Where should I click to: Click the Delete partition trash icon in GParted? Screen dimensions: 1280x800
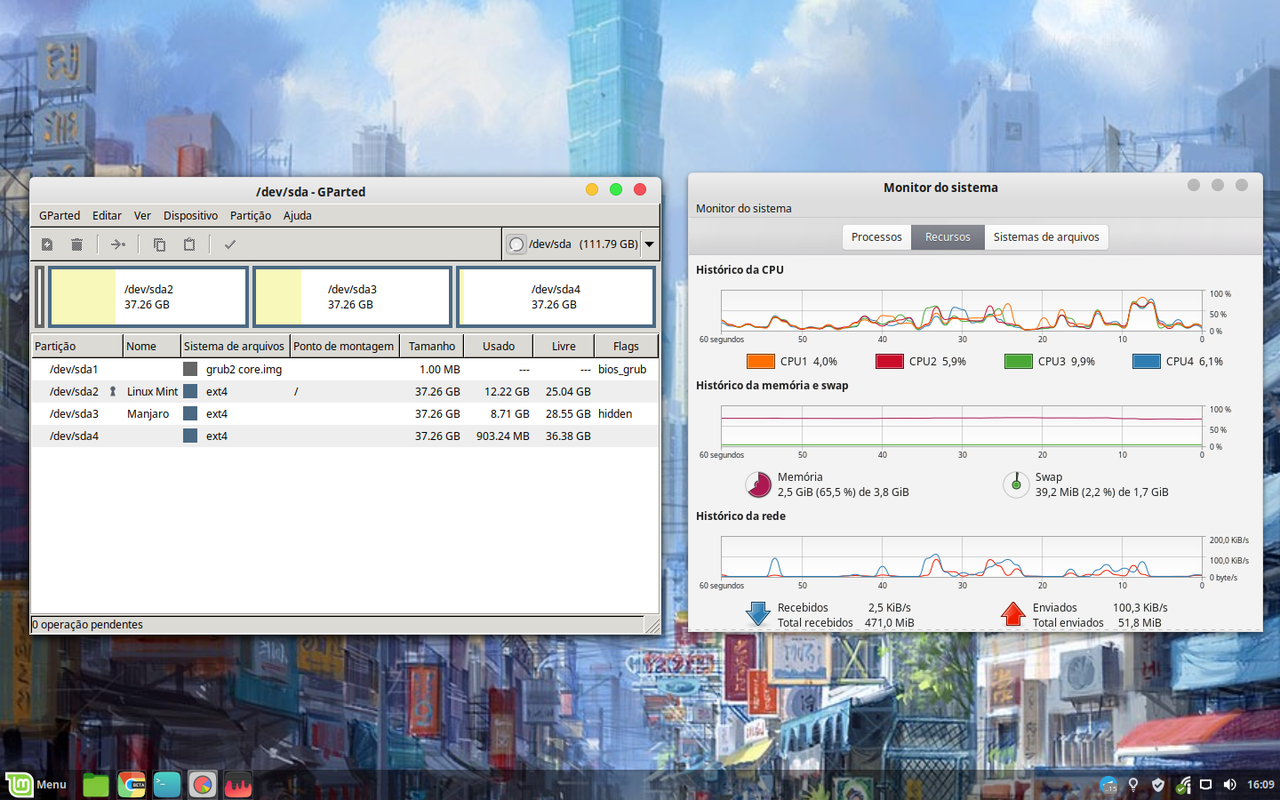[x=77, y=244]
